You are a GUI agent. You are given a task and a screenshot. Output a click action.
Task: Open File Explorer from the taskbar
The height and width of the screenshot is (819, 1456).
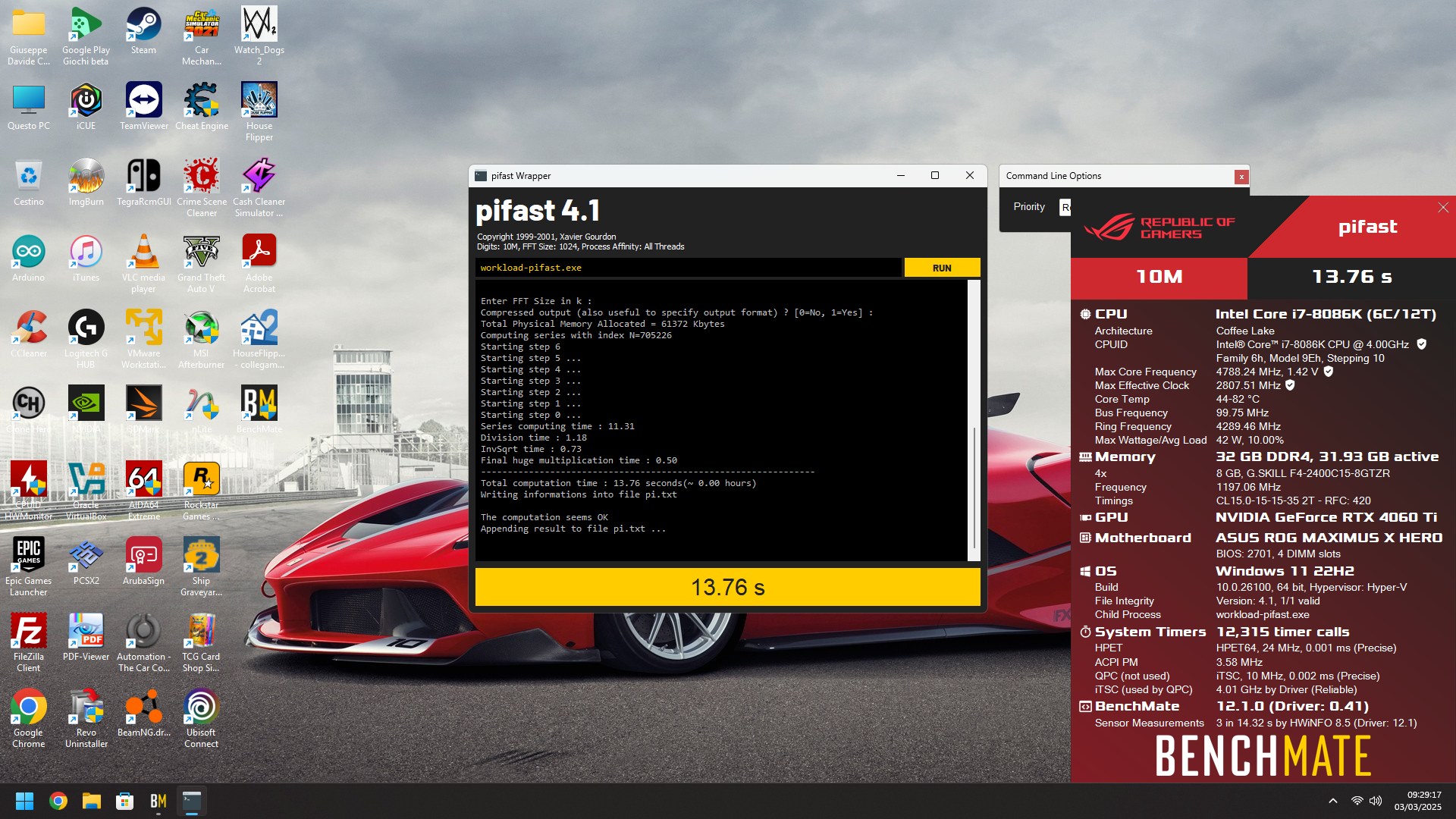pyautogui.click(x=92, y=801)
